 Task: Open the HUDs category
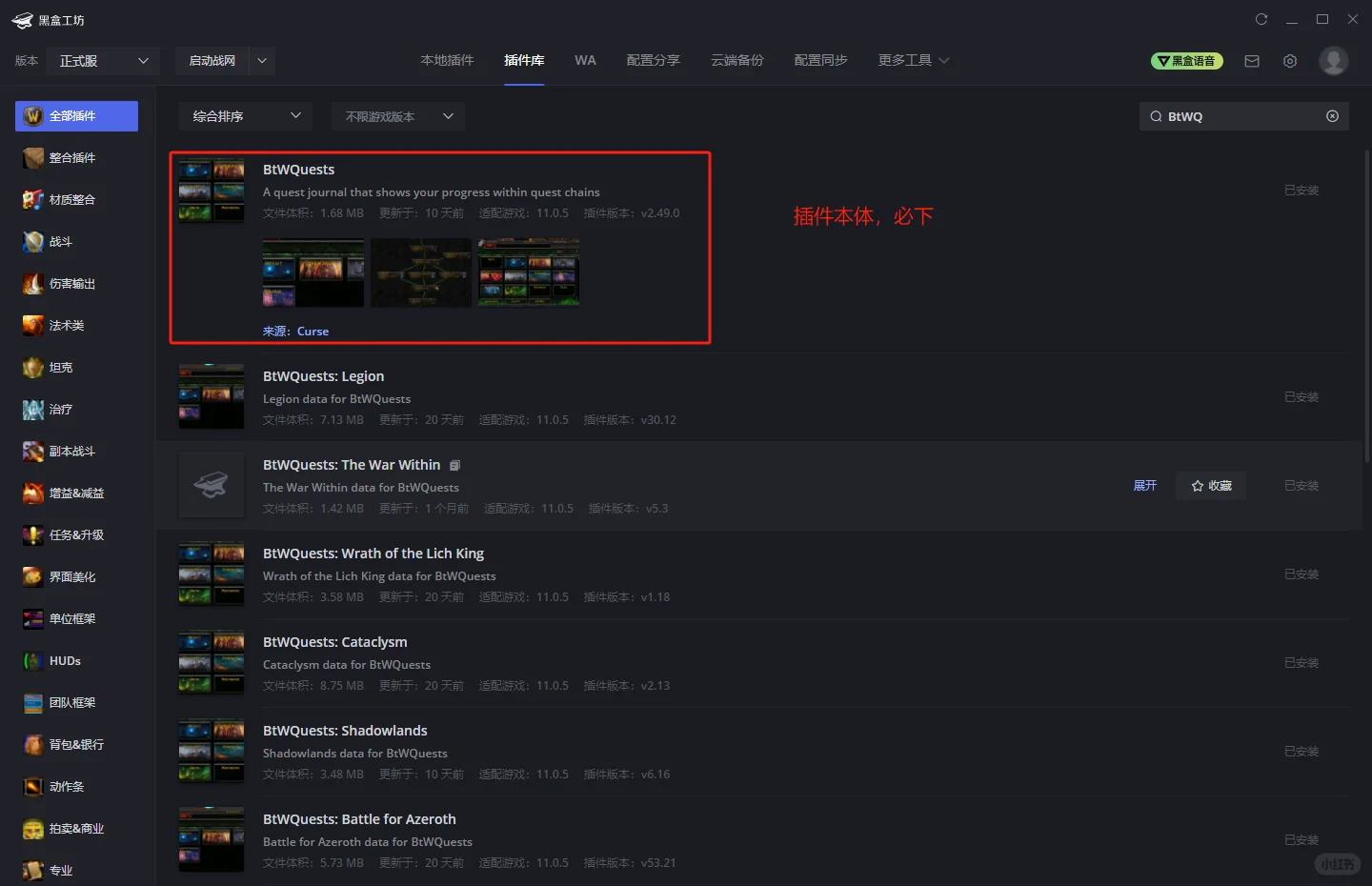76,661
